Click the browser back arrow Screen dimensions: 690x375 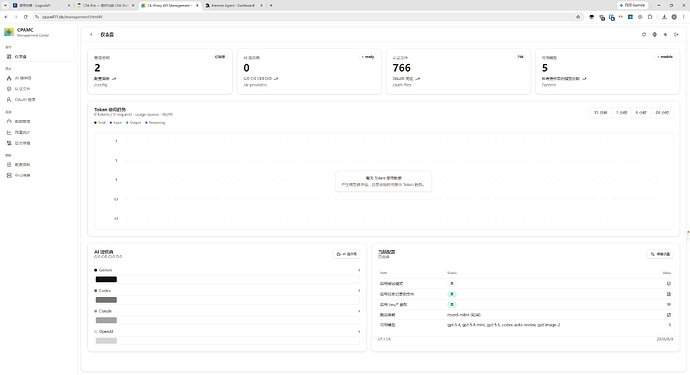tap(6, 17)
